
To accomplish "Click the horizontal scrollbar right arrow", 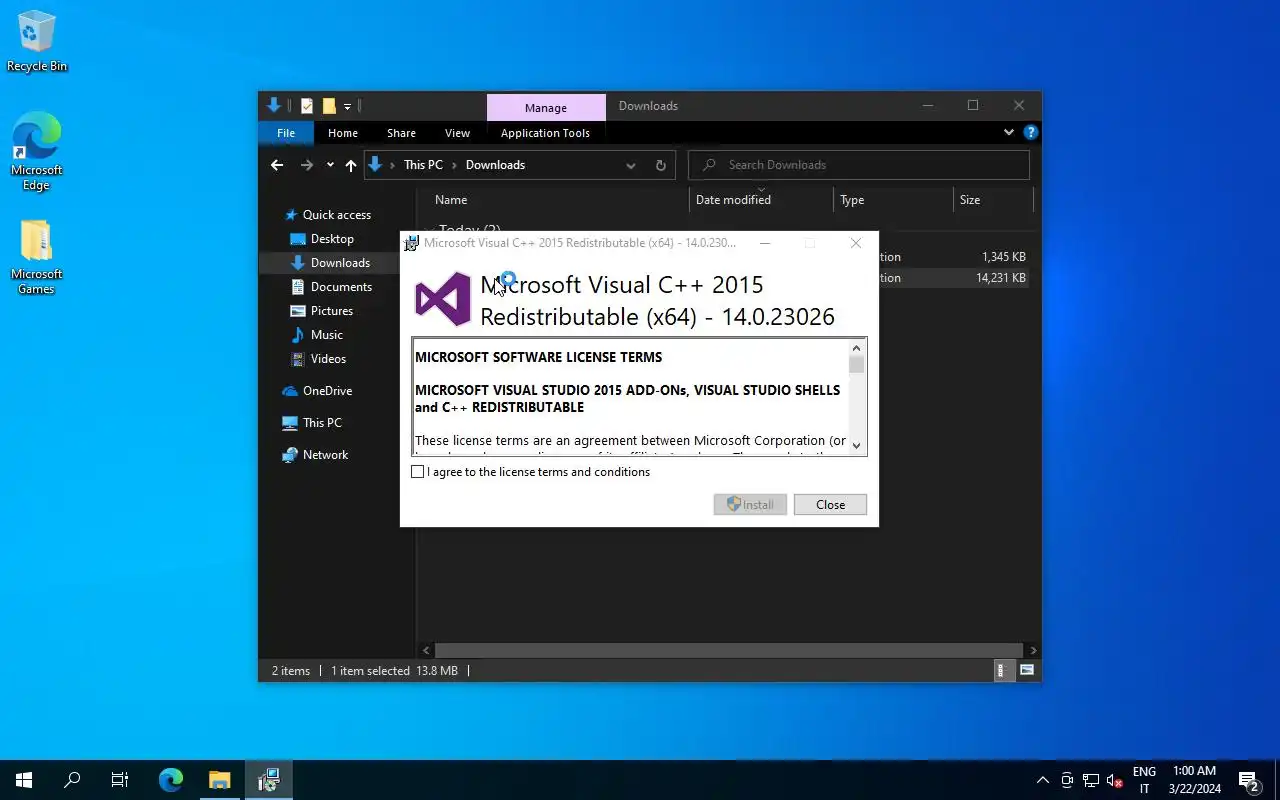I will (1033, 650).
